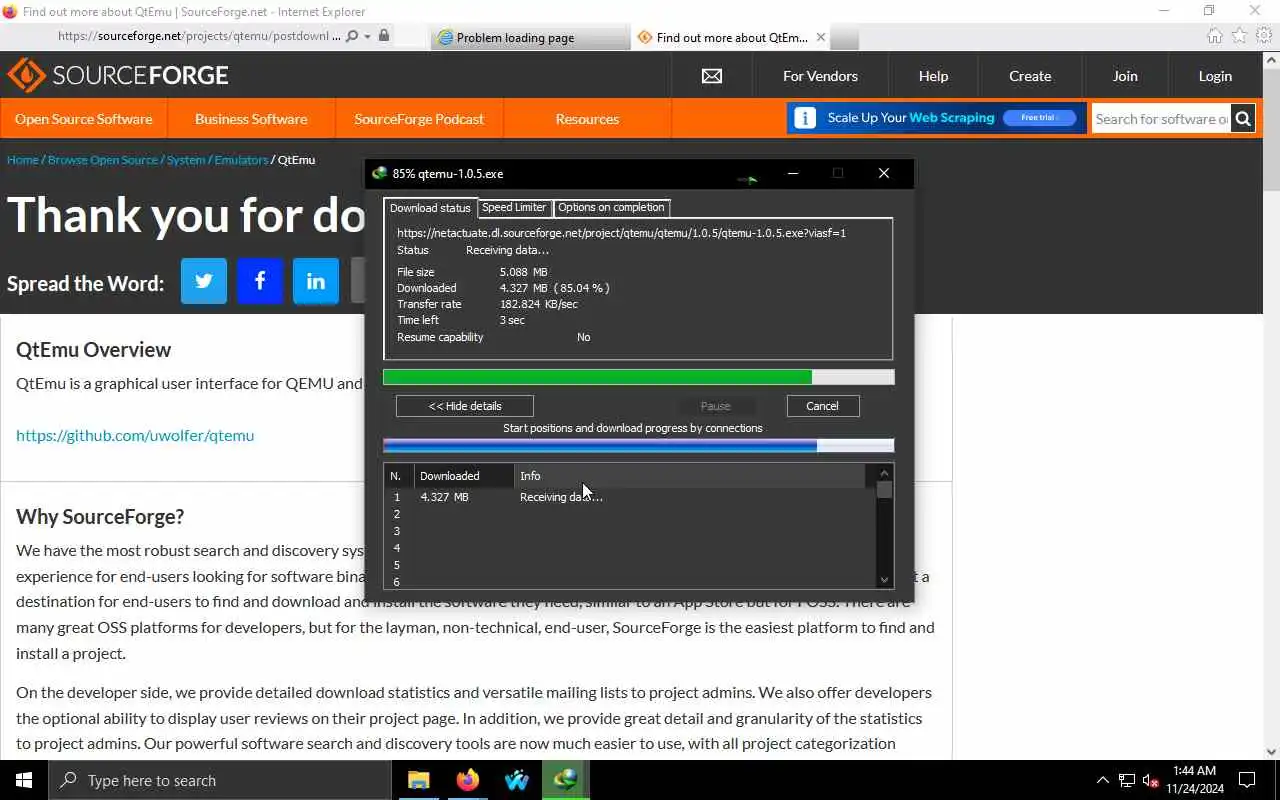
Task: Click the SourceForge logo
Action: point(118,75)
